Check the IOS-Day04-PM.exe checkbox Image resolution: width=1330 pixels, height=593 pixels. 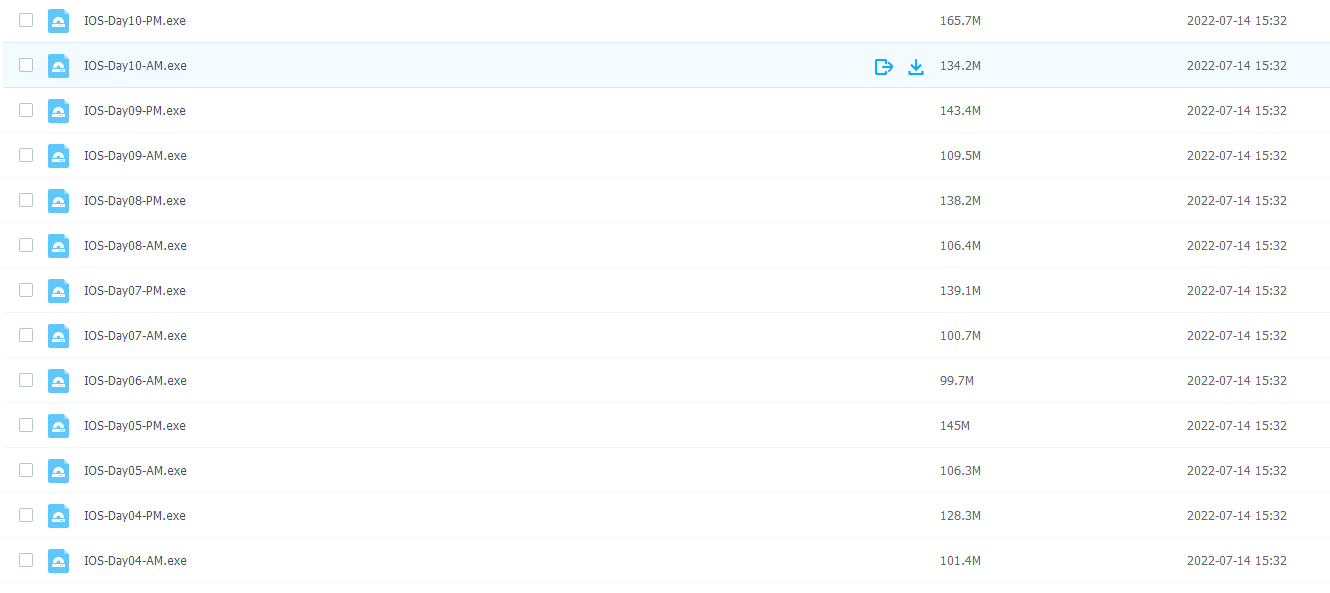pyautogui.click(x=26, y=515)
